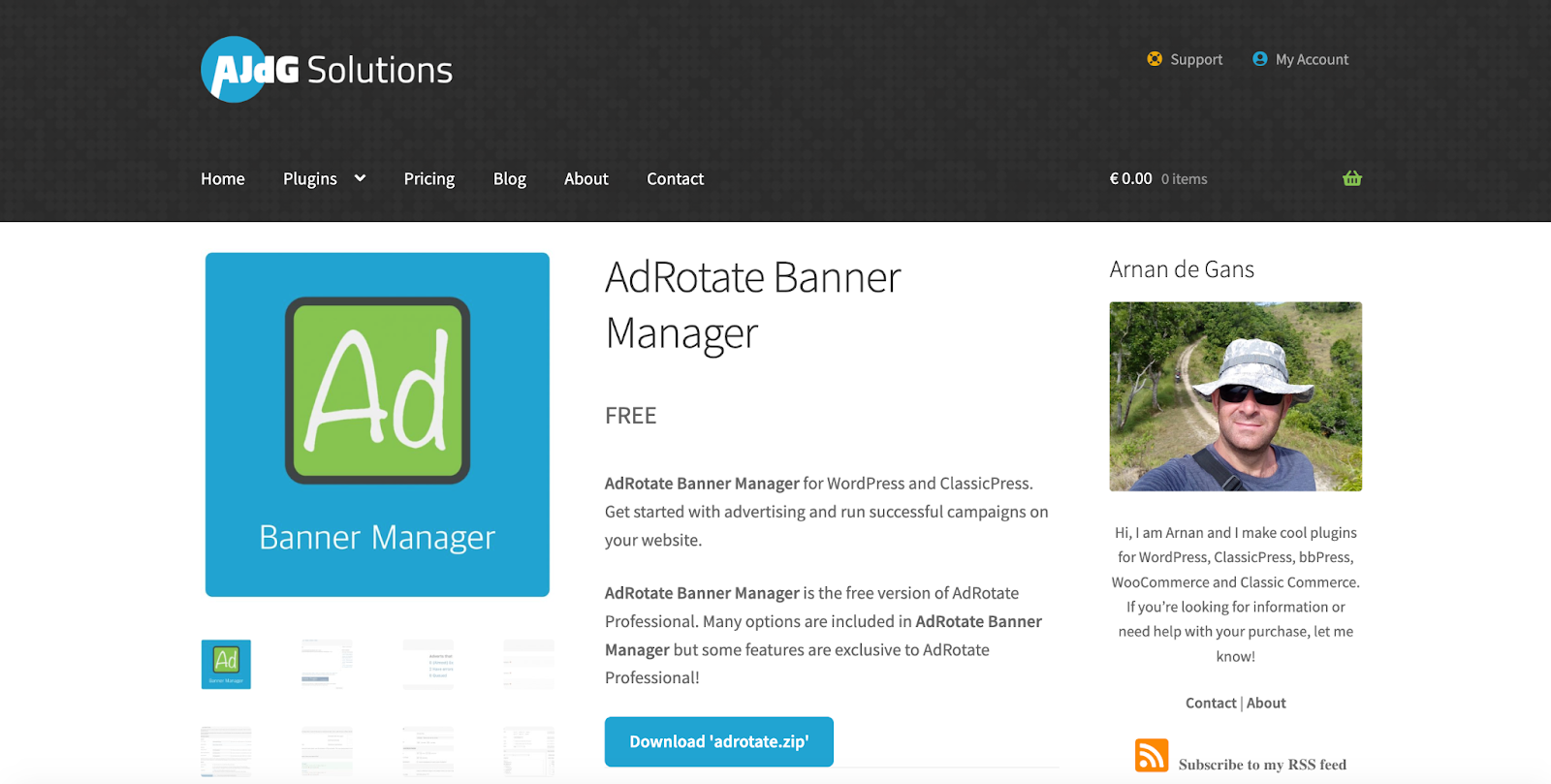
Task: Click the FREE price label
Action: click(x=631, y=416)
